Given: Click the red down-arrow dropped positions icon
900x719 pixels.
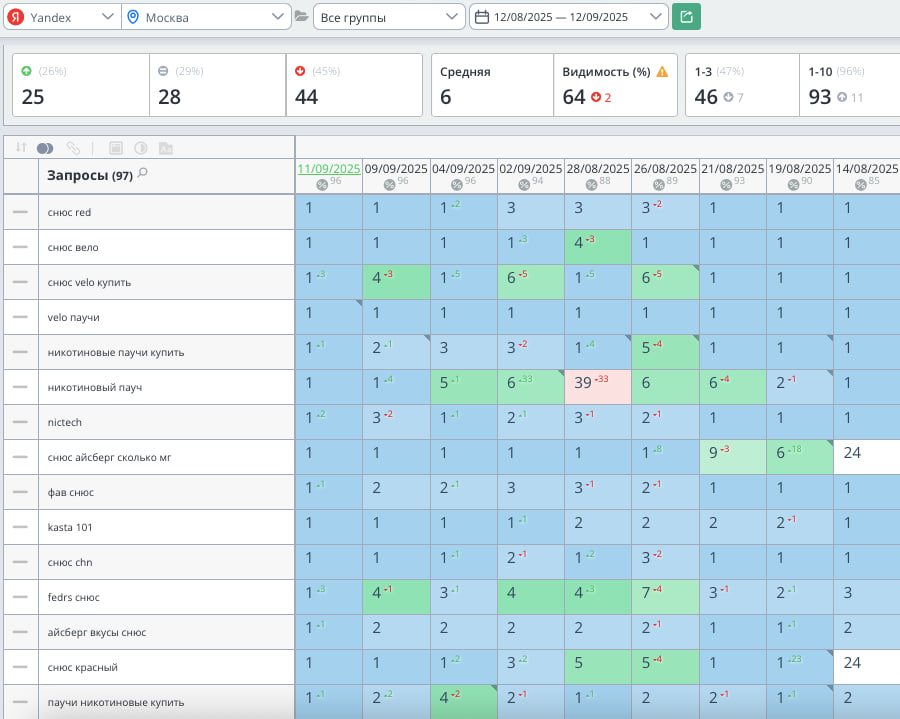Looking at the screenshot, I should [x=300, y=71].
